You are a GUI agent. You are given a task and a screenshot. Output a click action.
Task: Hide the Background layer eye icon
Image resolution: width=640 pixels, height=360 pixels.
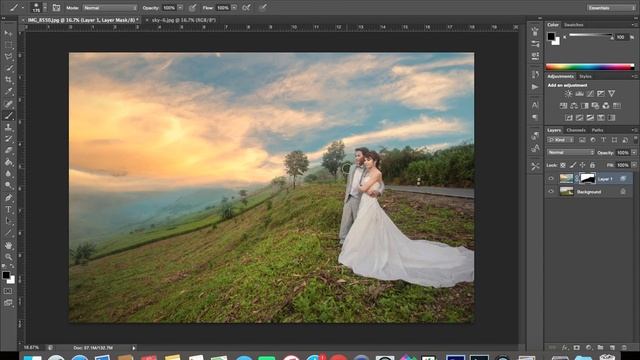551,191
